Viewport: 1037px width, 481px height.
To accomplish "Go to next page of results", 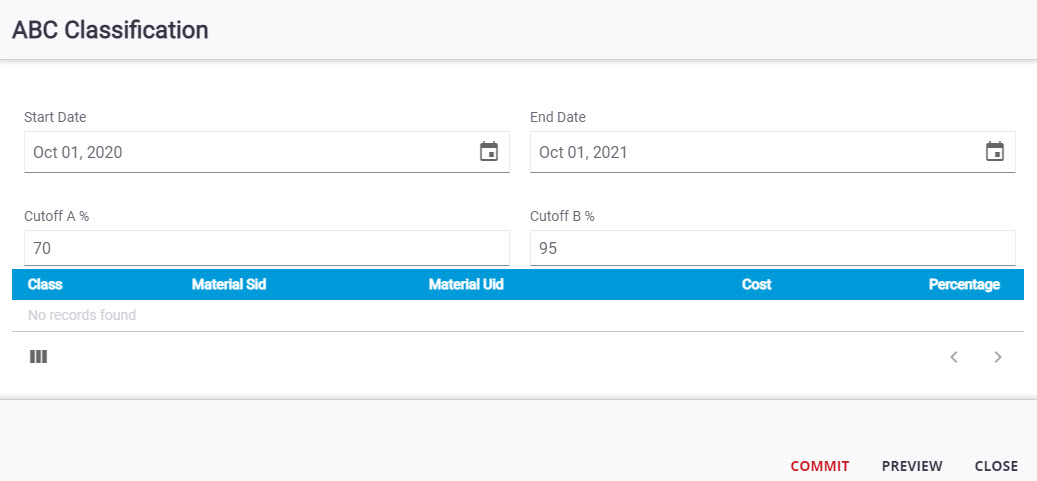I will pyautogui.click(x=998, y=357).
